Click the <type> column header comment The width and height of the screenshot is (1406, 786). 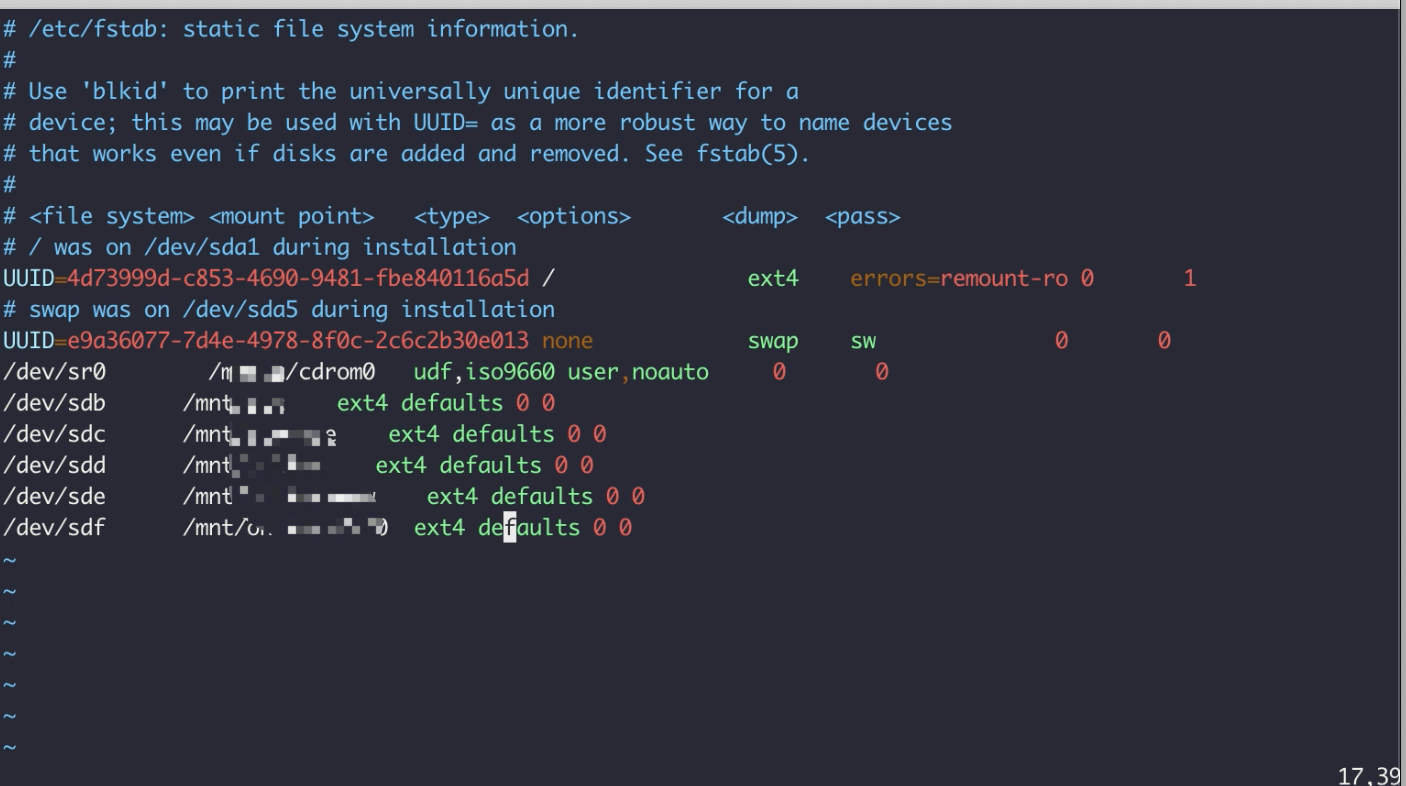point(452,216)
